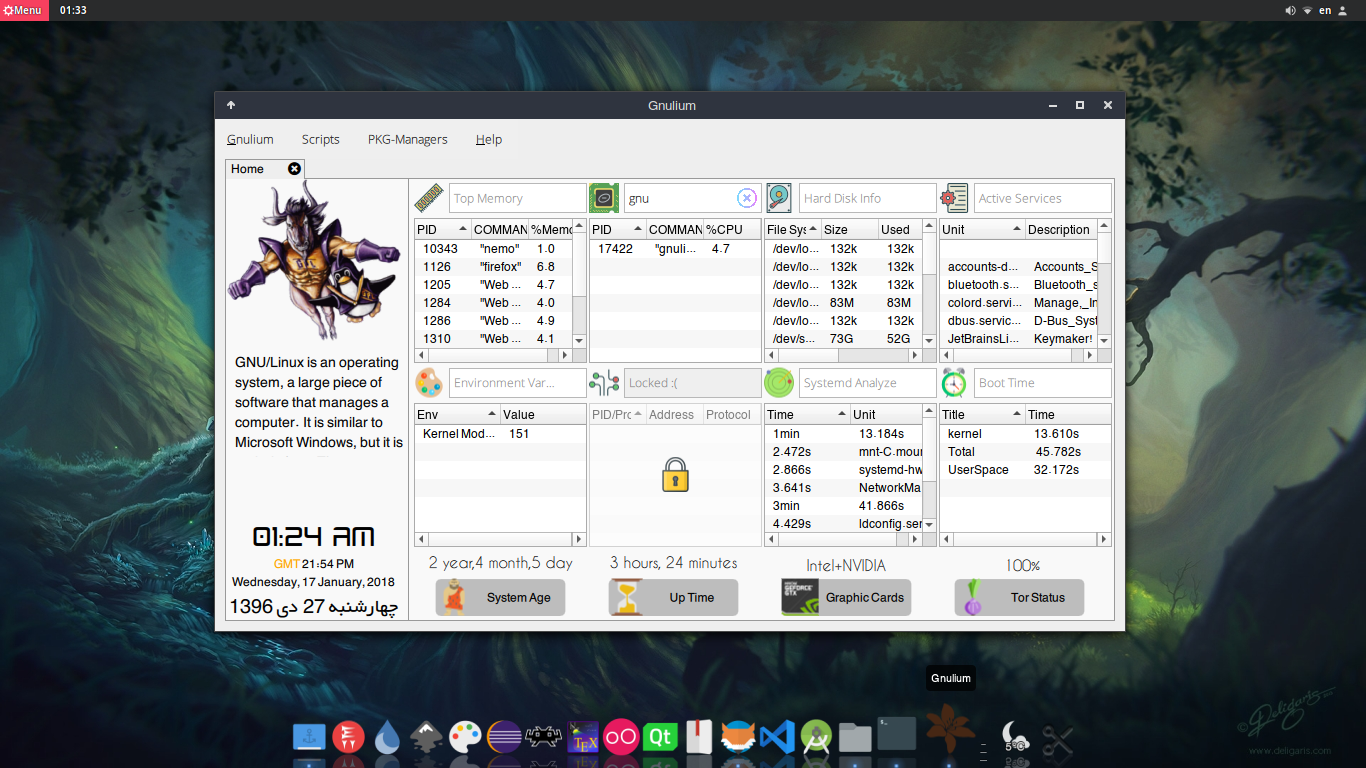Image resolution: width=1366 pixels, height=768 pixels.
Task: Click the Boot Time alarm clock icon
Action: pos(954,383)
